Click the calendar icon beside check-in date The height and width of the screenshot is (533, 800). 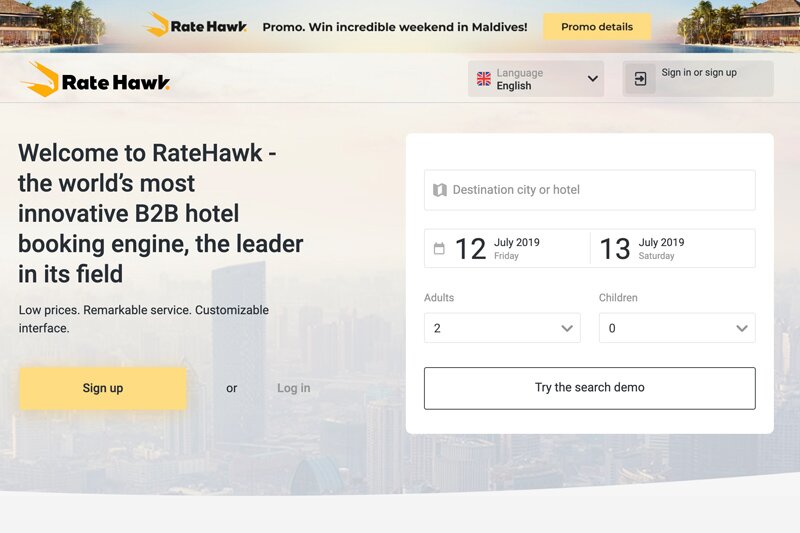439,248
